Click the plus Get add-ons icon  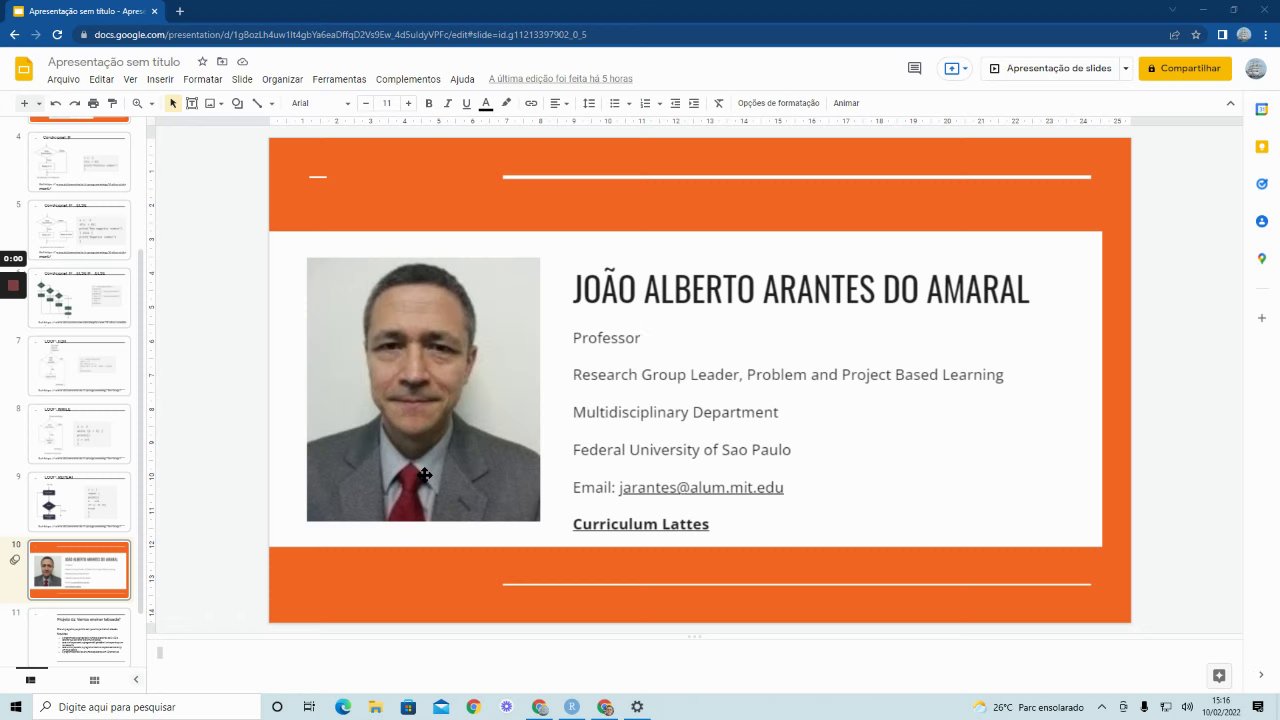coord(1262,318)
